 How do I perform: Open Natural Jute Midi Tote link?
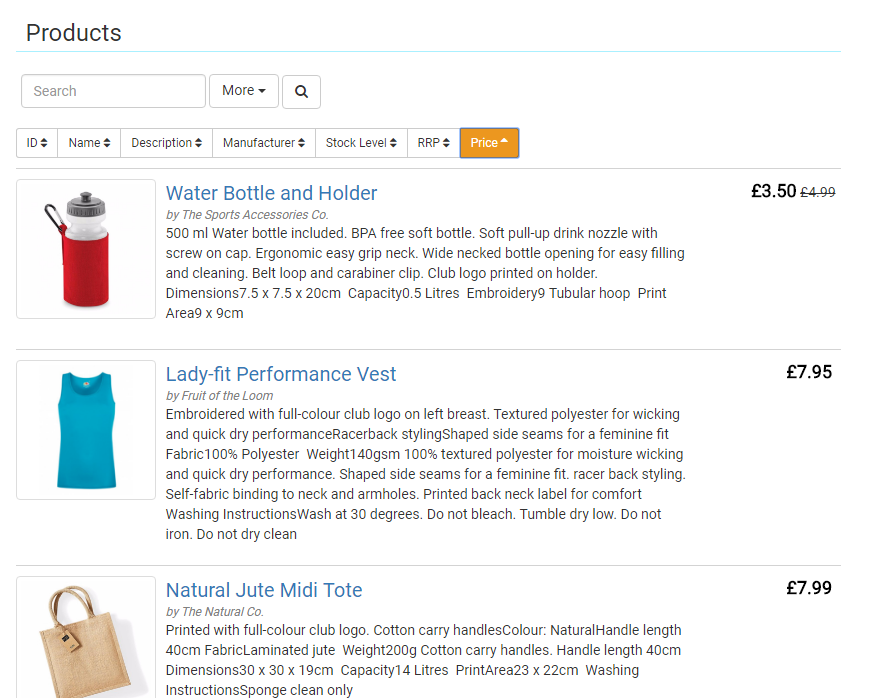264,590
